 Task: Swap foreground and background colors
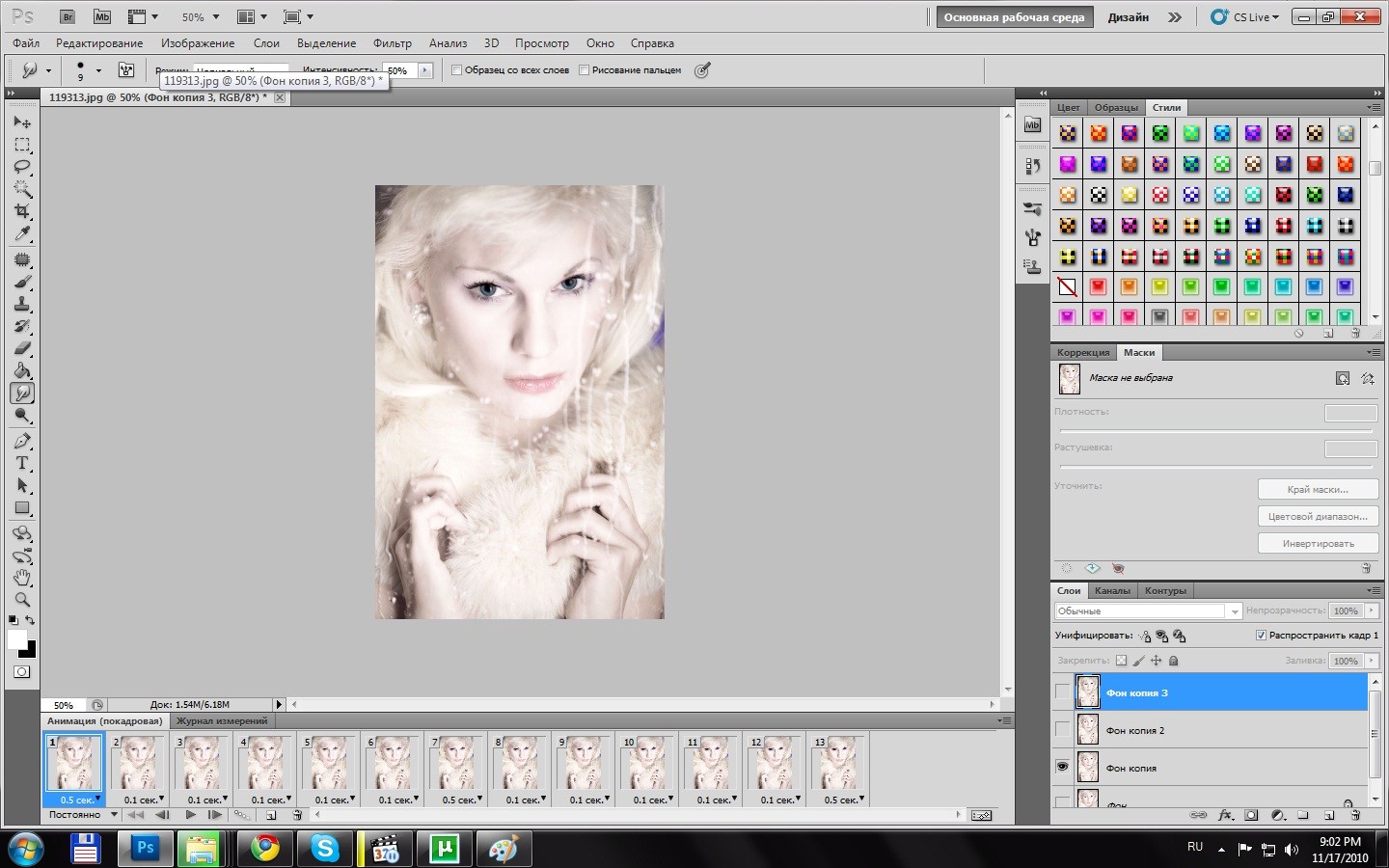click(30, 620)
